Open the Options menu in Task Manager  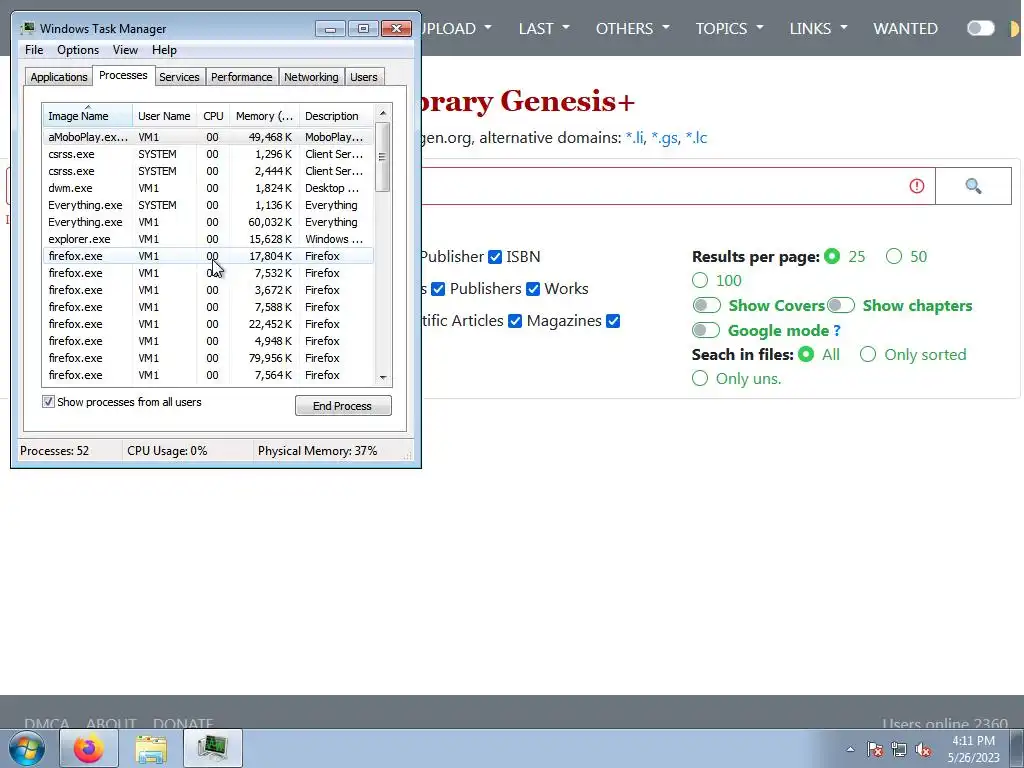[78, 50]
